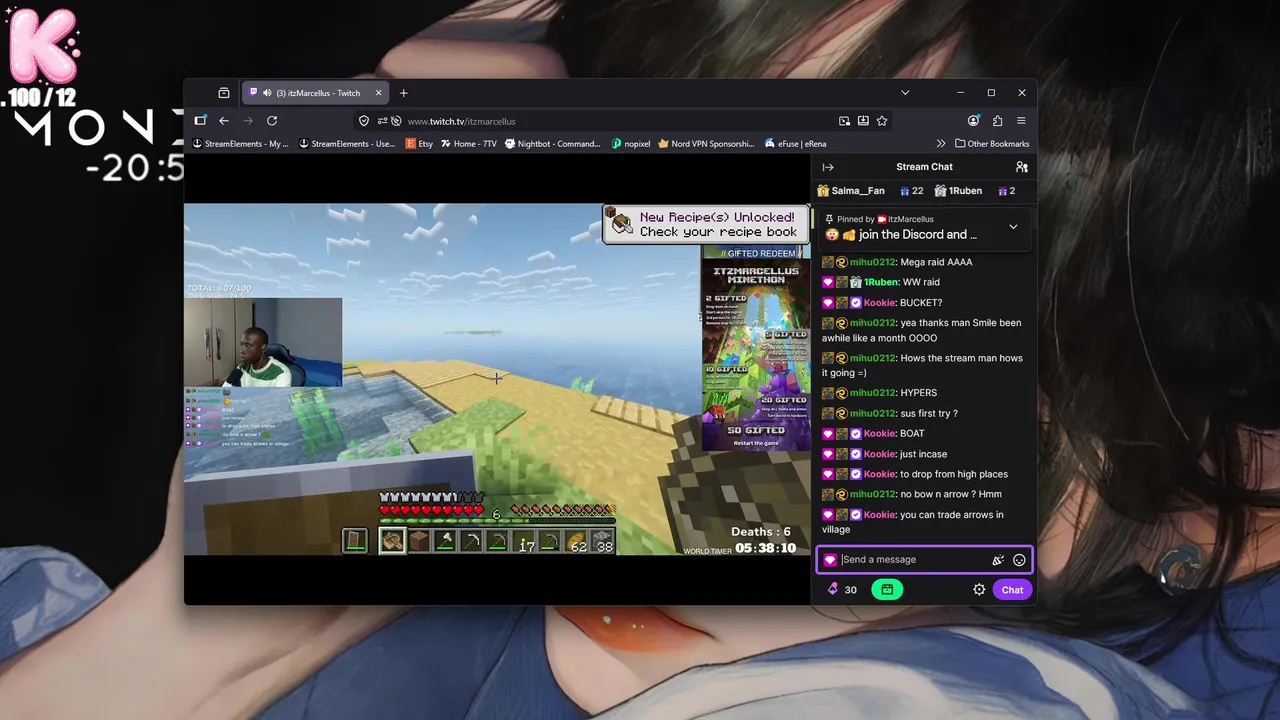This screenshot has height=720, width=1280.
Task: Click mihu0212 on HYPERS message
Action: tap(872, 393)
